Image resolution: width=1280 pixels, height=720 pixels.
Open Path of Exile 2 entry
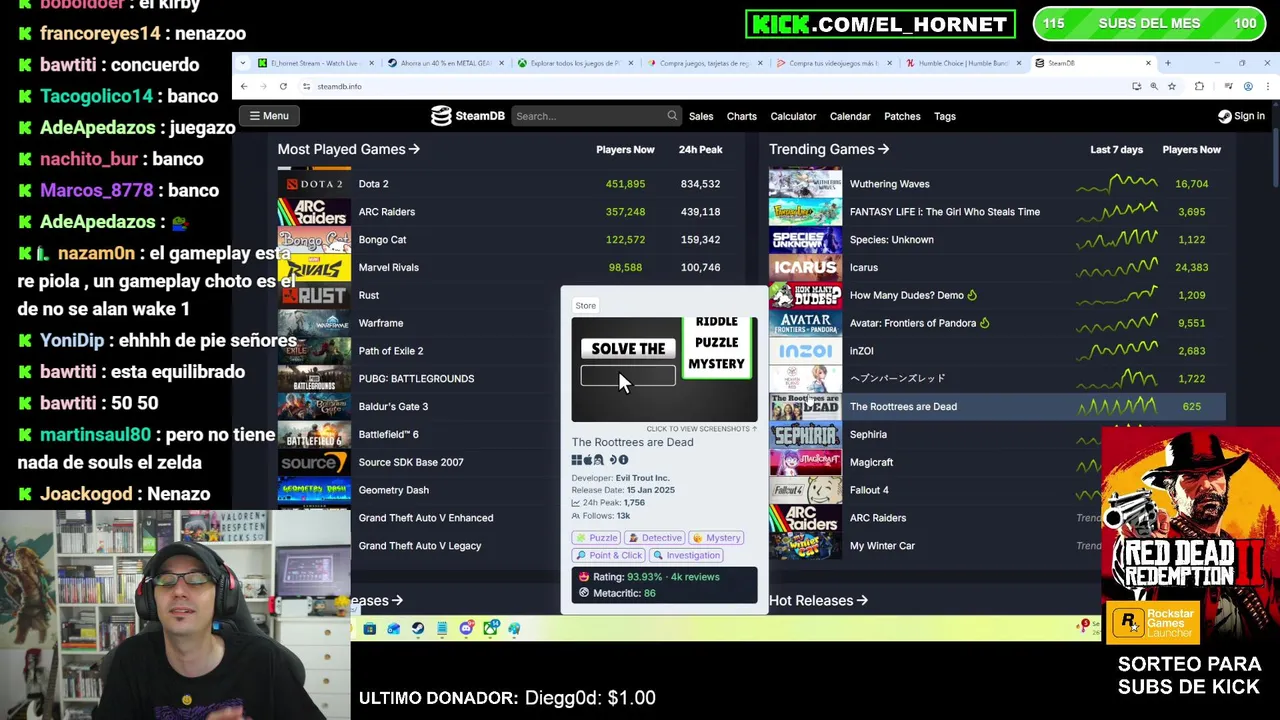[391, 351]
